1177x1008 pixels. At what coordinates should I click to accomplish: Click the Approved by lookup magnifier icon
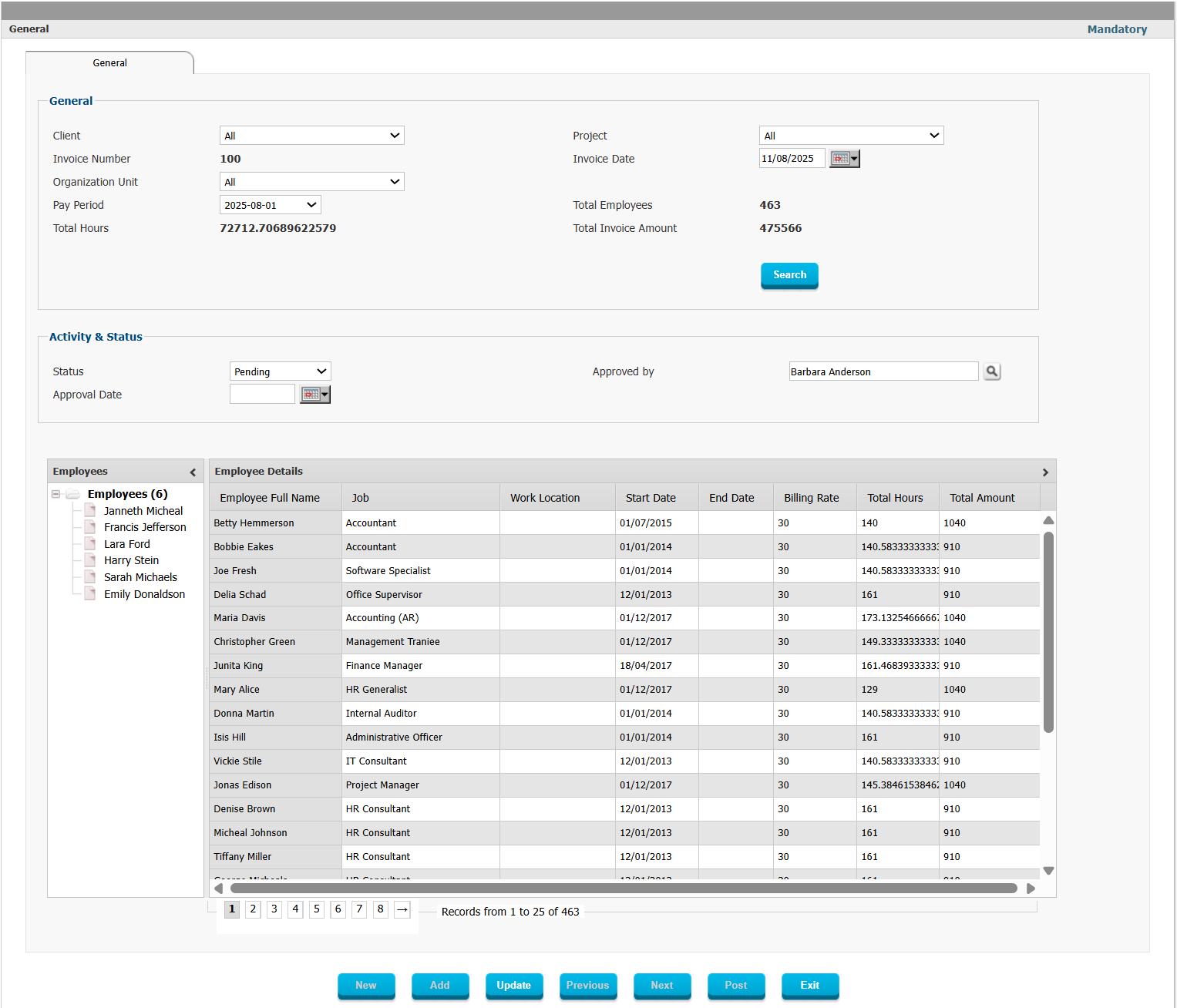992,371
